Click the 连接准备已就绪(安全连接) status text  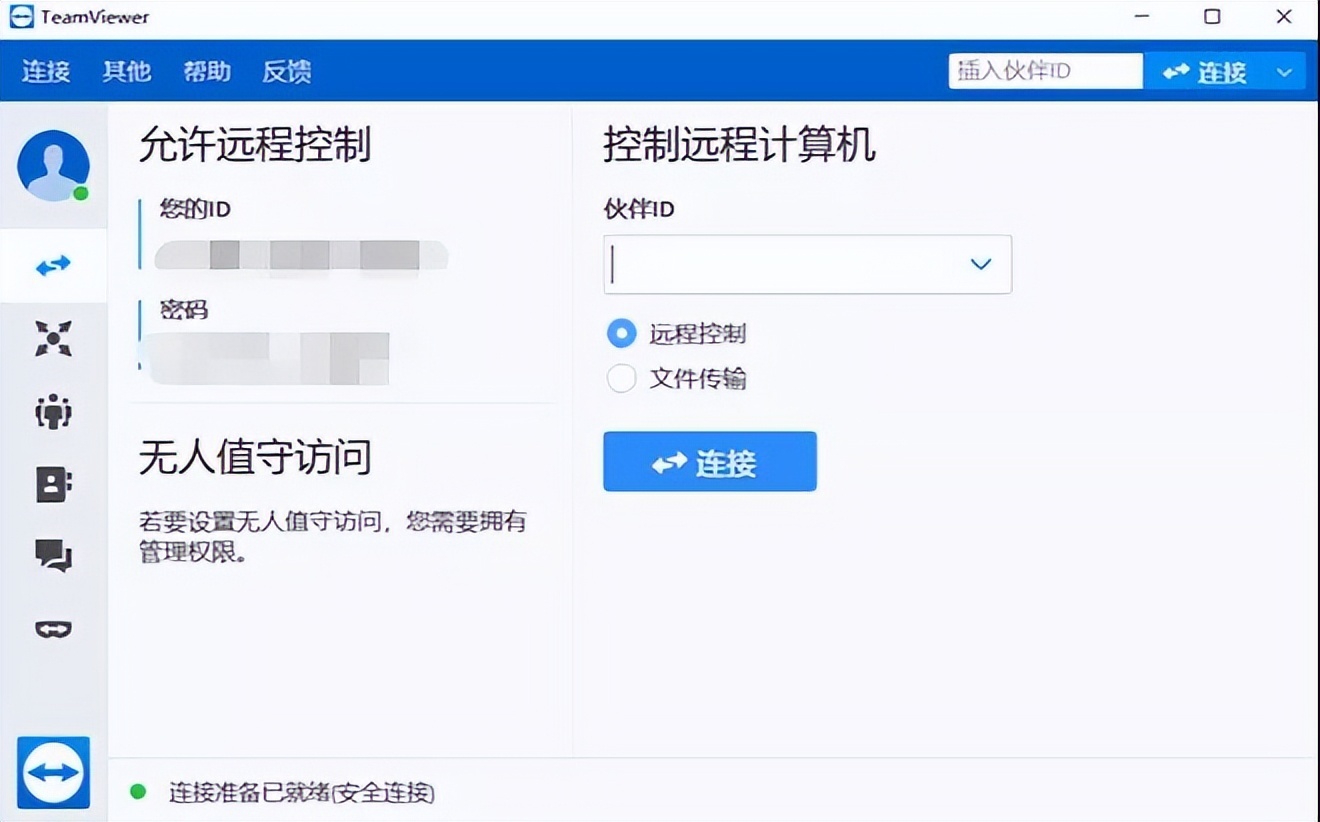(x=302, y=793)
